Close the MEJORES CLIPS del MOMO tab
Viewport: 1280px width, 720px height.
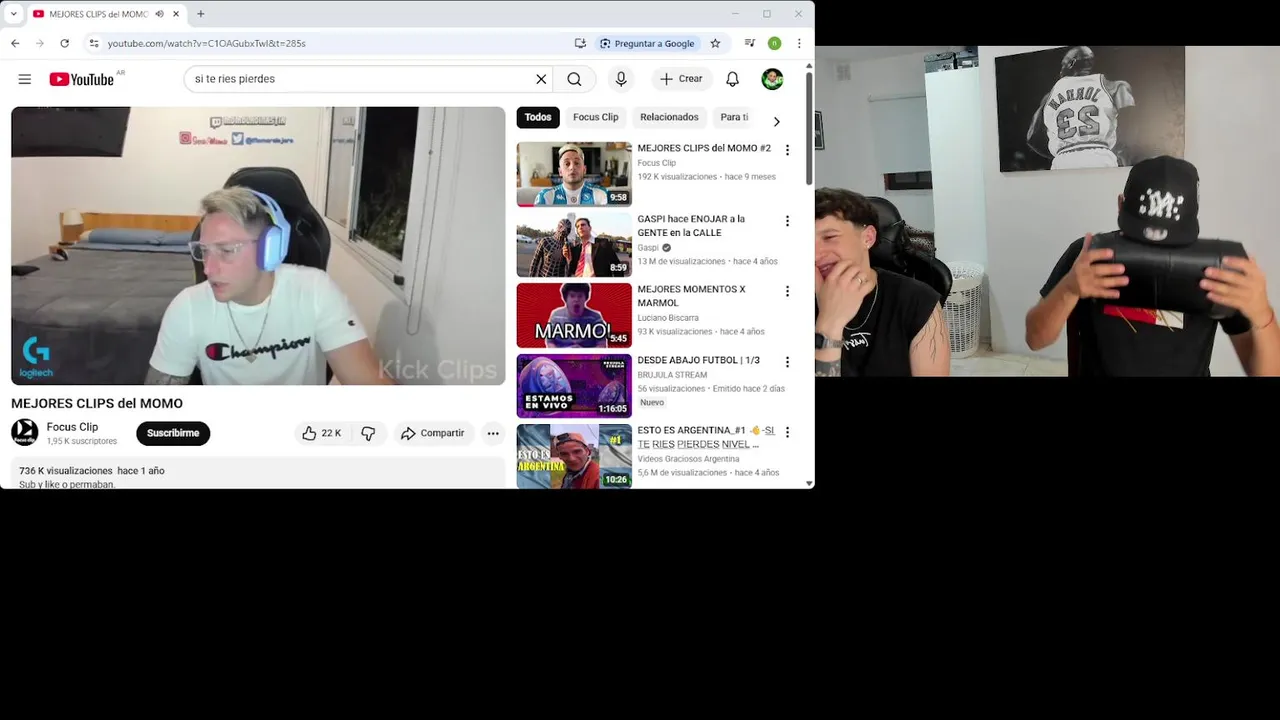(x=177, y=14)
